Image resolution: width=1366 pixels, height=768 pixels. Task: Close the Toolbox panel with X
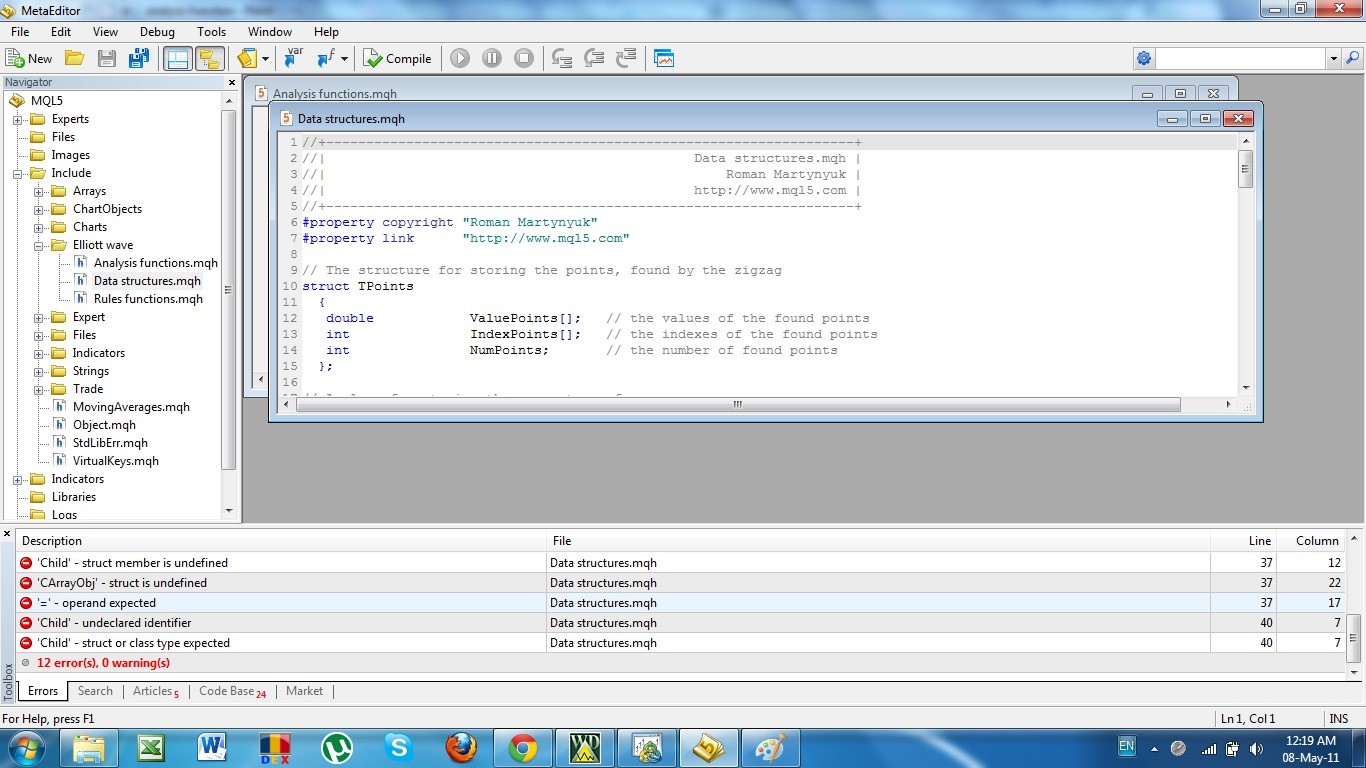8,534
